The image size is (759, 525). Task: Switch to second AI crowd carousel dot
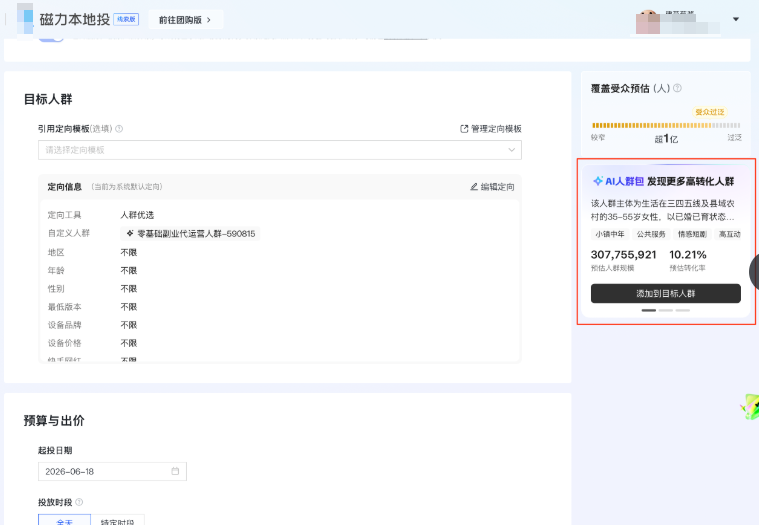666,310
